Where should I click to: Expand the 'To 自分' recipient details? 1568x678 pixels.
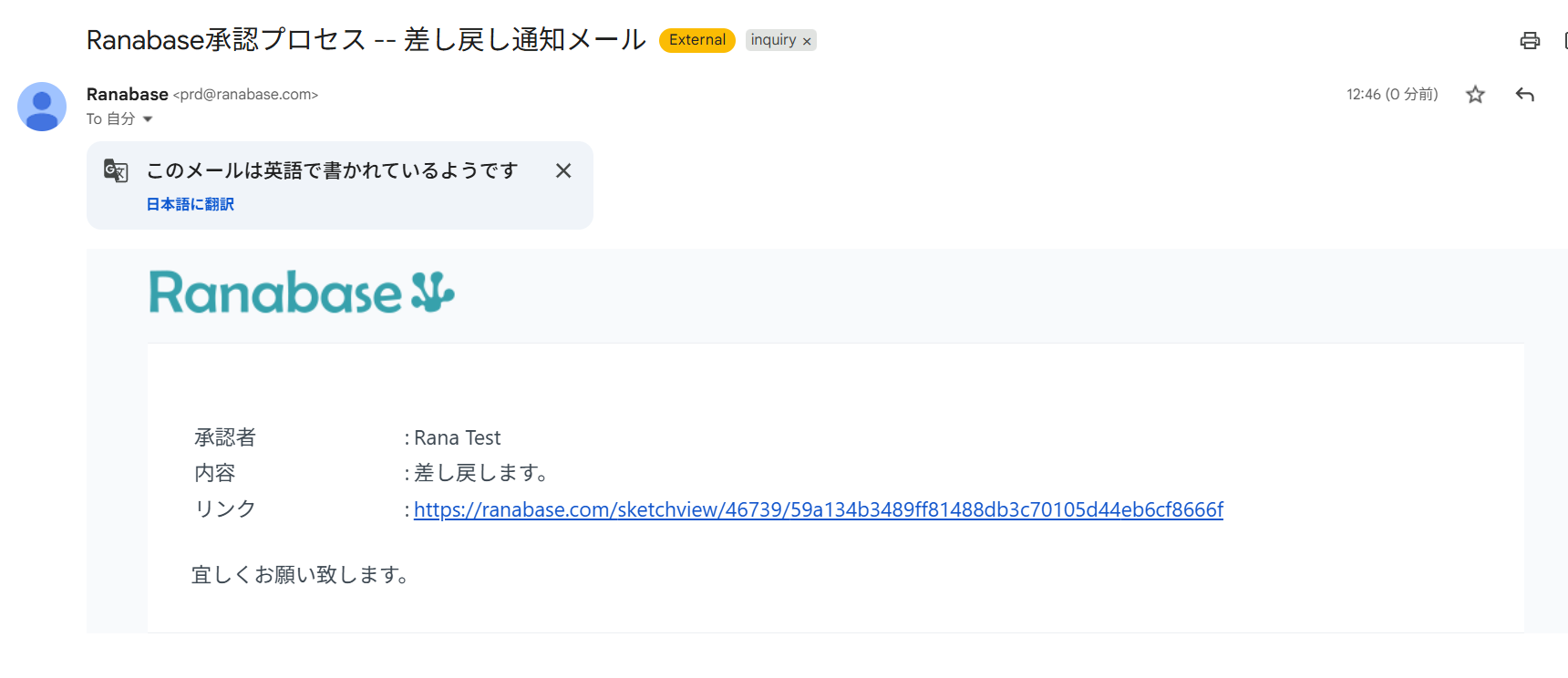(148, 119)
